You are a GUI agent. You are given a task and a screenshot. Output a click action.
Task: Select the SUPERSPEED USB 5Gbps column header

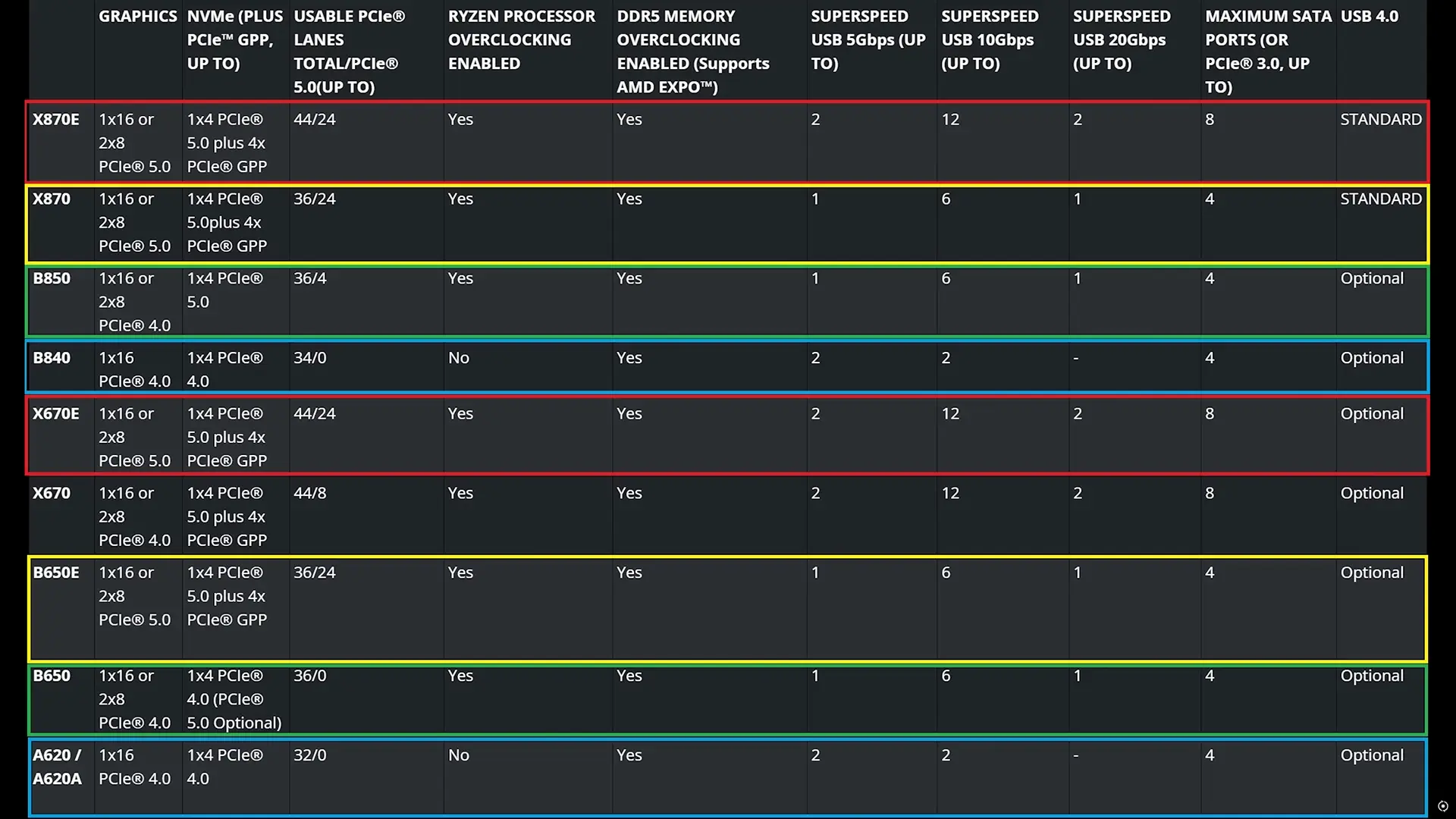pos(868,39)
